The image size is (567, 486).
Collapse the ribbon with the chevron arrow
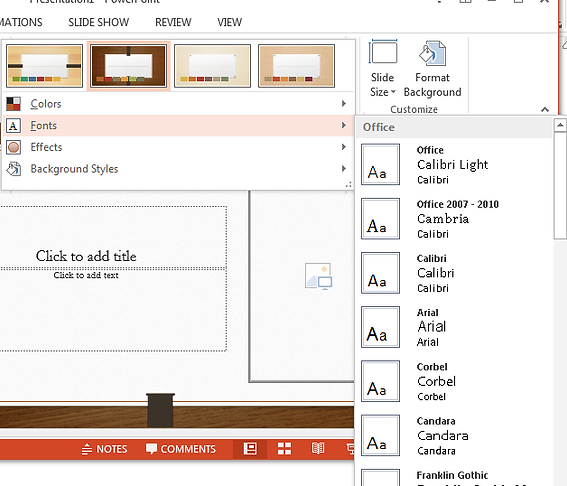(x=545, y=109)
